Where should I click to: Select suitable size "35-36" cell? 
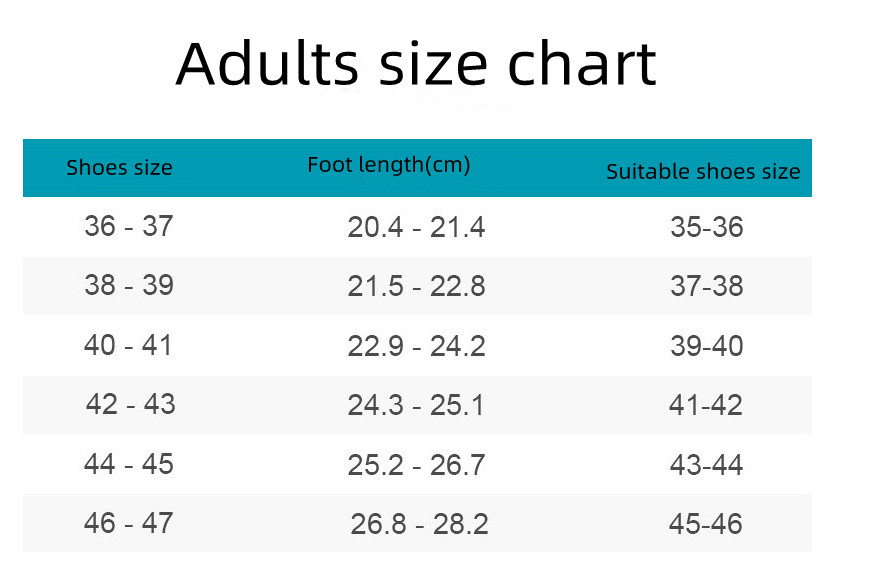(x=707, y=228)
